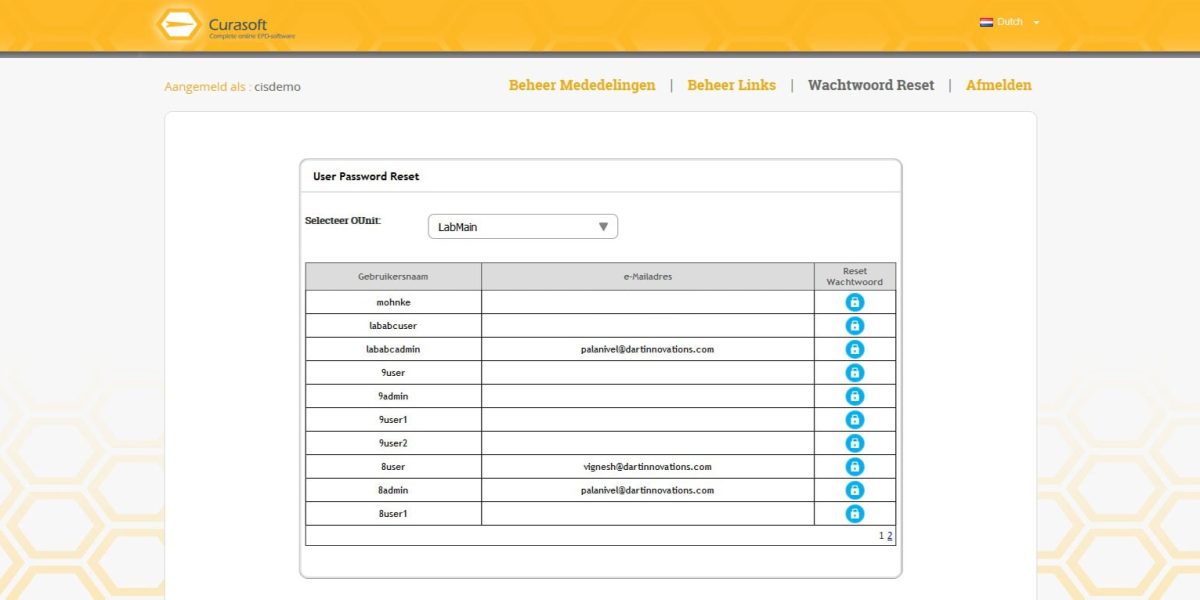Reset password for 9user1
Image resolution: width=1200 pixels, height=600 pixels.
point(855,419)
